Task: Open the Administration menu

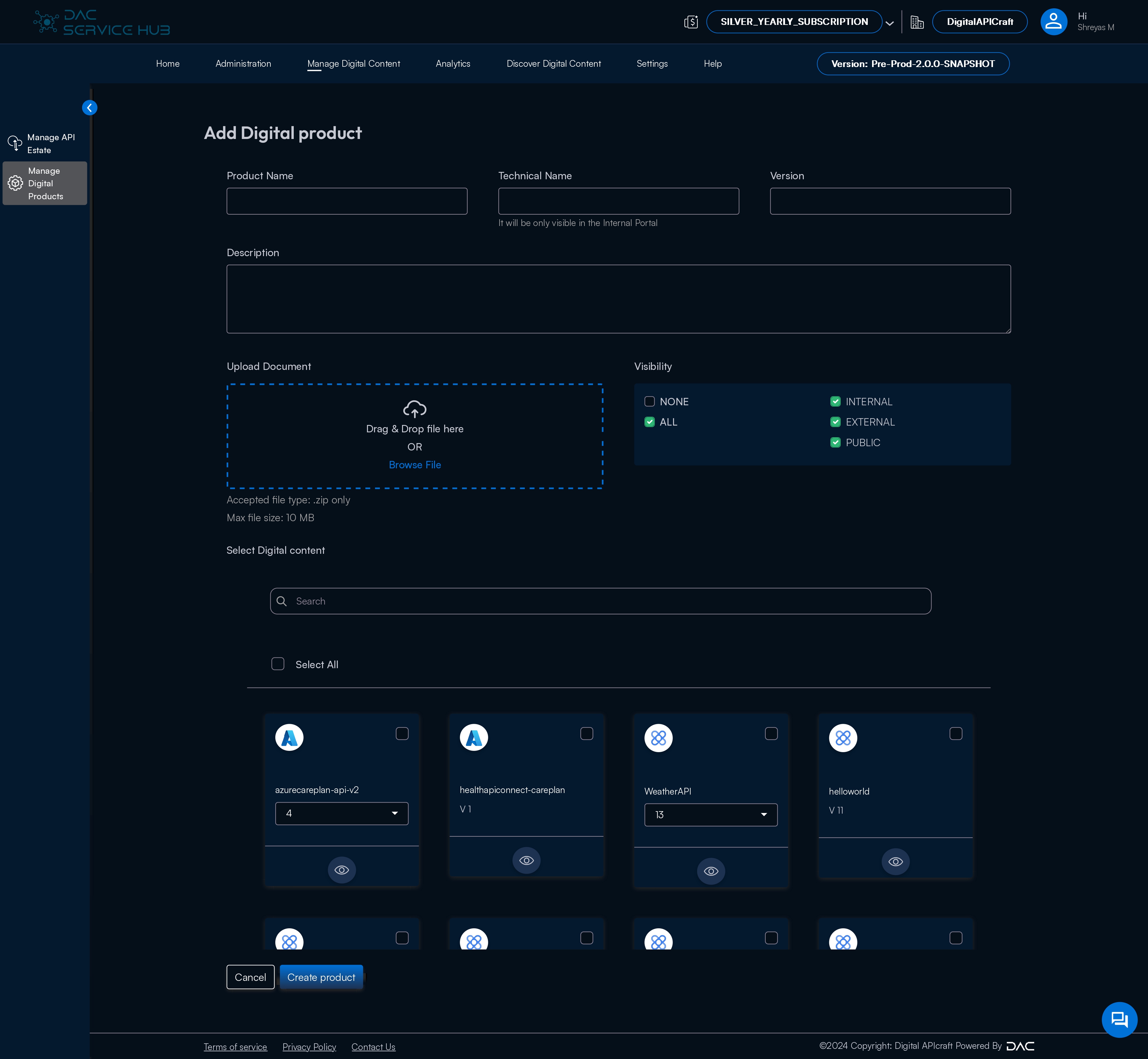Action: coord(244,64)
